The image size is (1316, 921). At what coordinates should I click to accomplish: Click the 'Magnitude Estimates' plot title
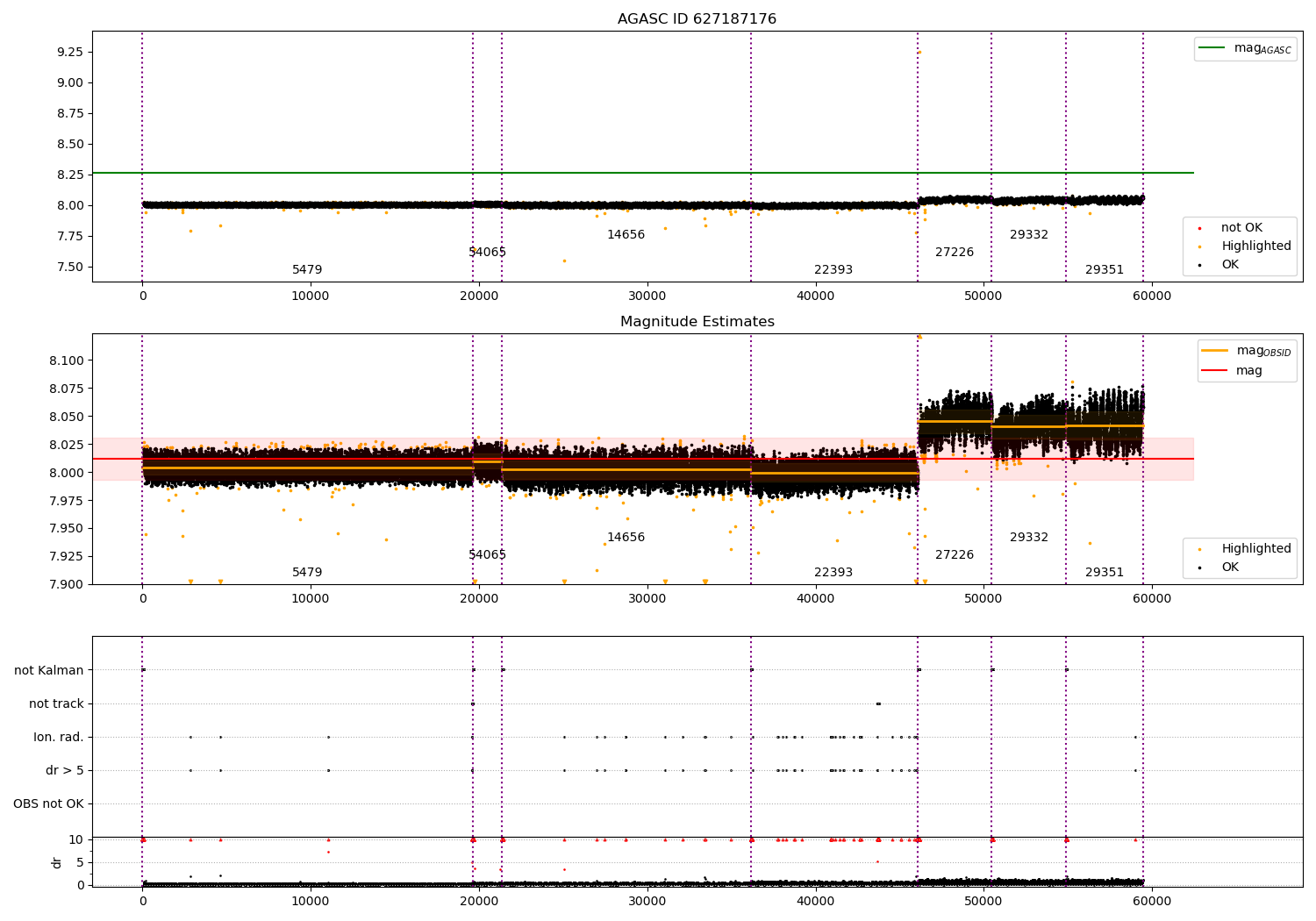point(697,322)
